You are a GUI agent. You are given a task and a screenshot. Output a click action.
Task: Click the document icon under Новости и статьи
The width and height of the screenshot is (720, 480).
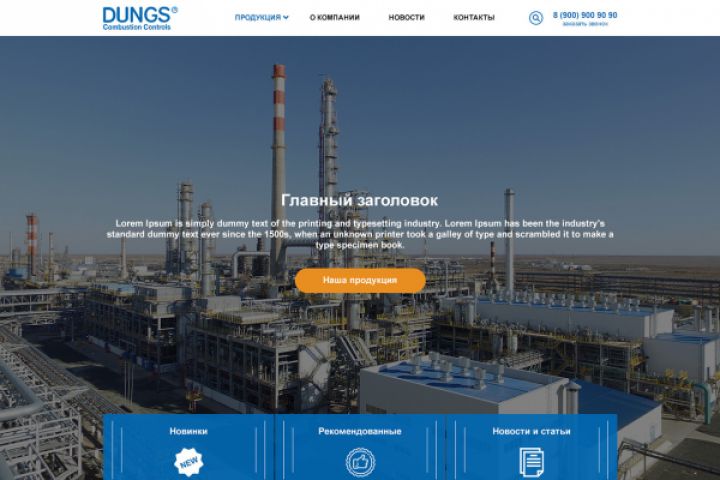(531, 462)
